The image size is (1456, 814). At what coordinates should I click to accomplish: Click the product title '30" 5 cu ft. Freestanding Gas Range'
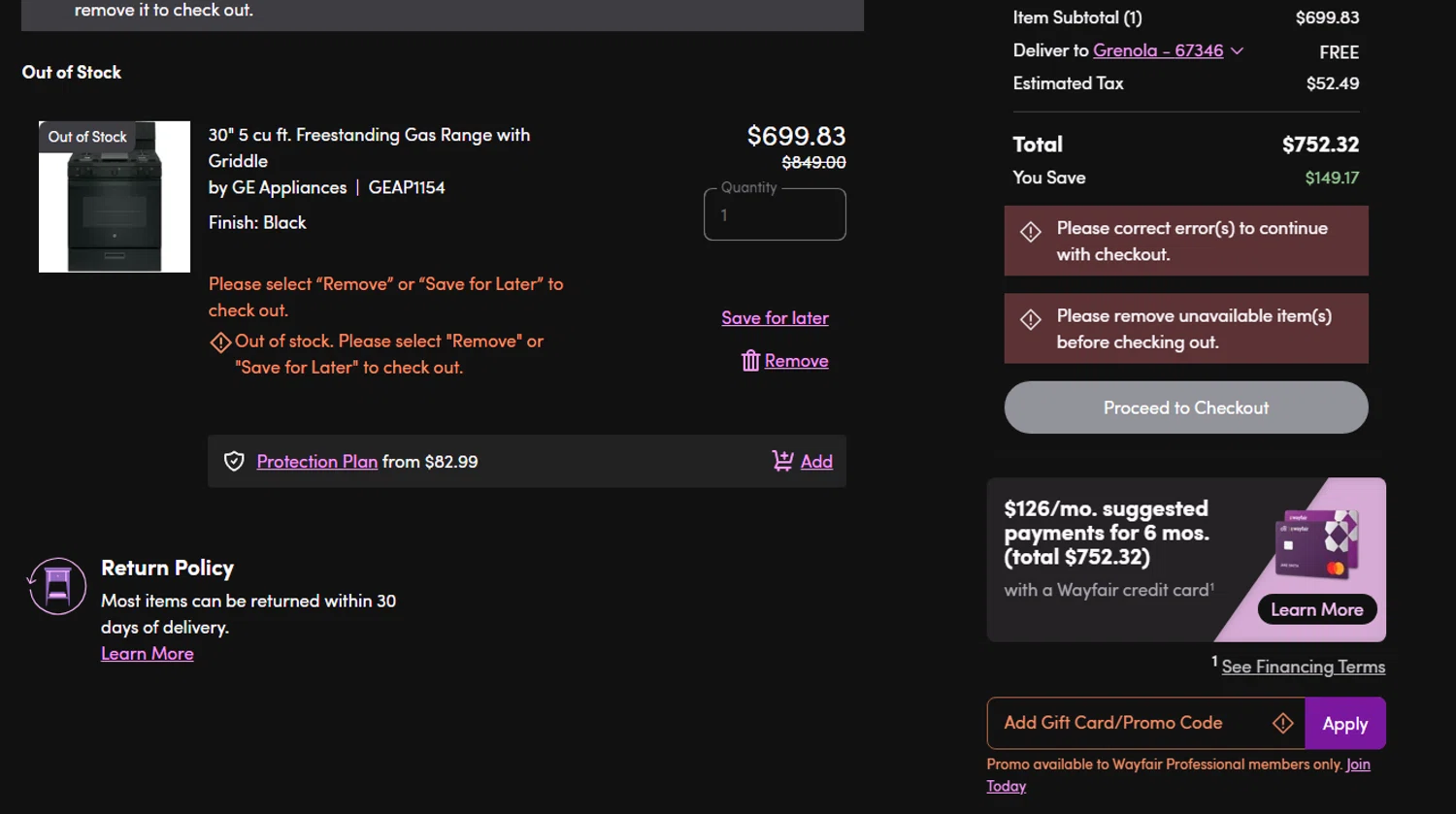coord(369,147)
